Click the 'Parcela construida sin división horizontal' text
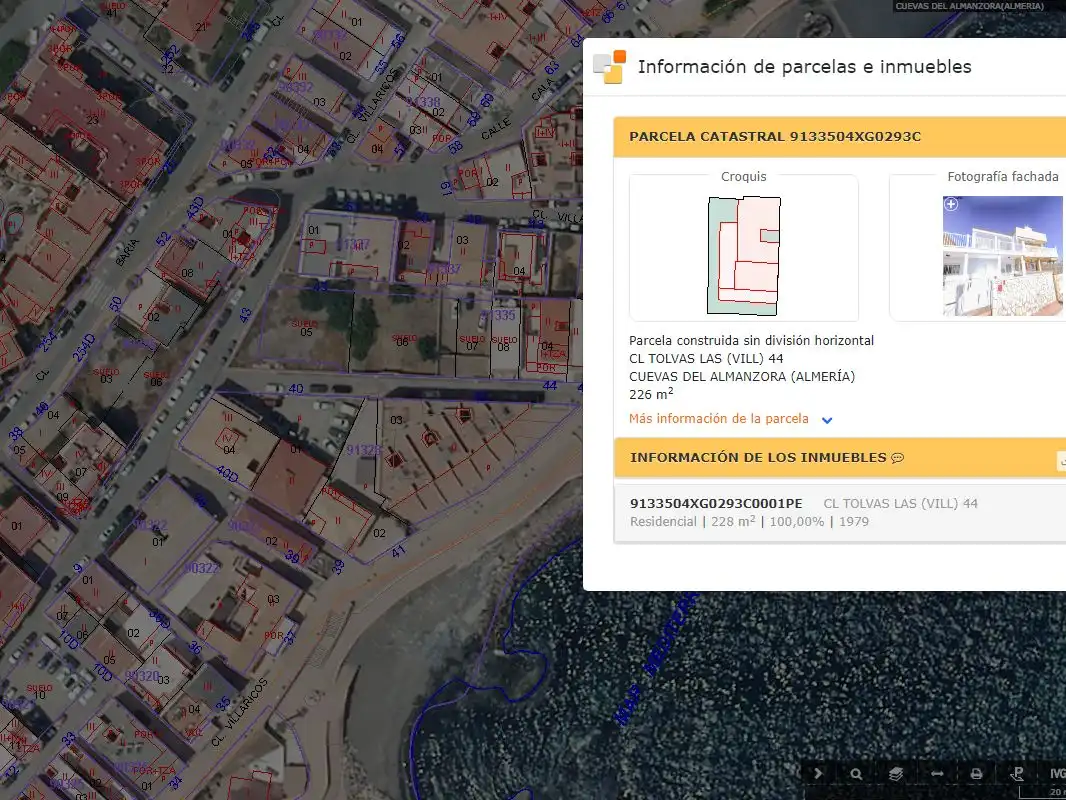Viewport: 1066px width, 800px height. click(x=751, y=341)
